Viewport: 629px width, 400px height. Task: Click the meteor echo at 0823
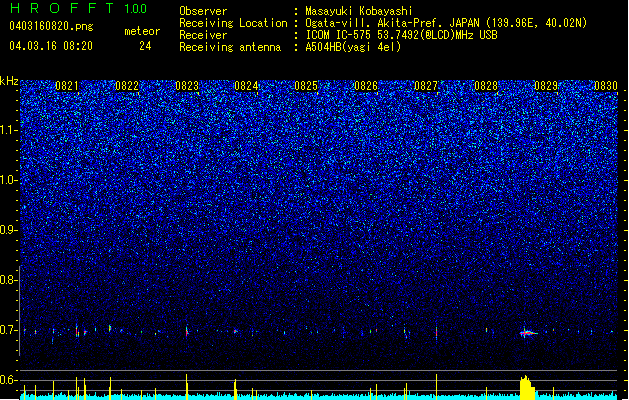click(x=187, y=331)
